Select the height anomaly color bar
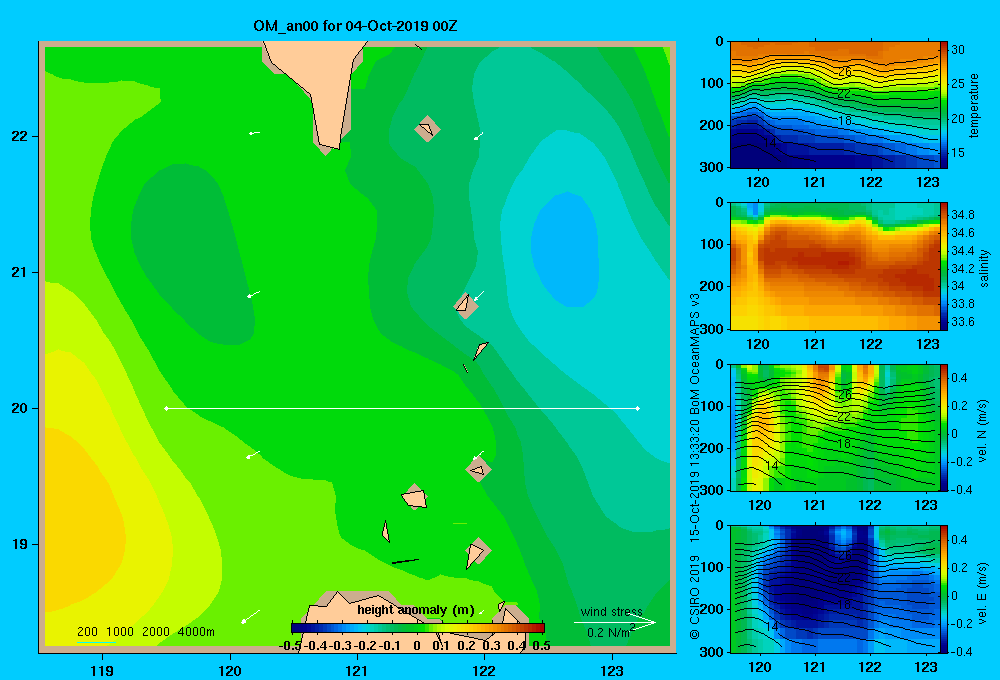Screen dimensions: 1000x680 [417, 628]
